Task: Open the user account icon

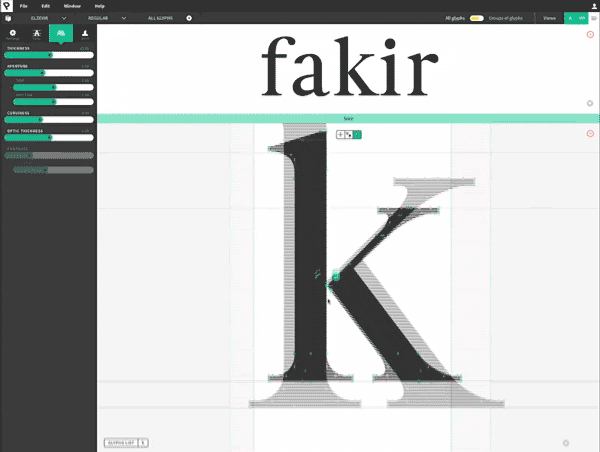Action: pos(593,6)
